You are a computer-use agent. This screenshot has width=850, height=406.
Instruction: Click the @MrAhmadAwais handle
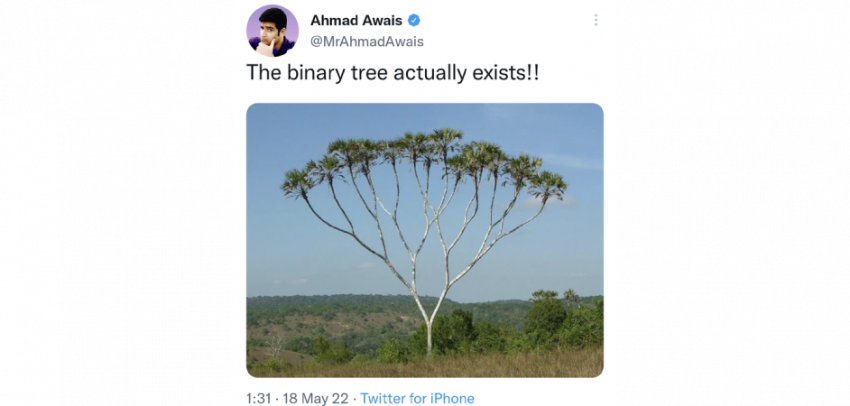[x=366, y=41]
